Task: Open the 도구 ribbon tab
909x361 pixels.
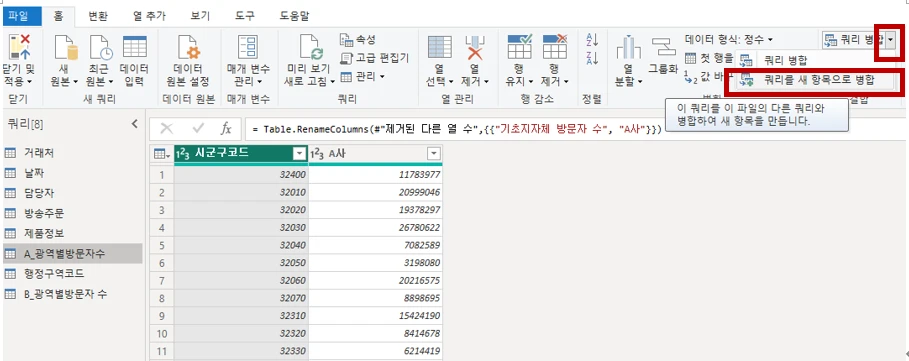Action: 245,16
